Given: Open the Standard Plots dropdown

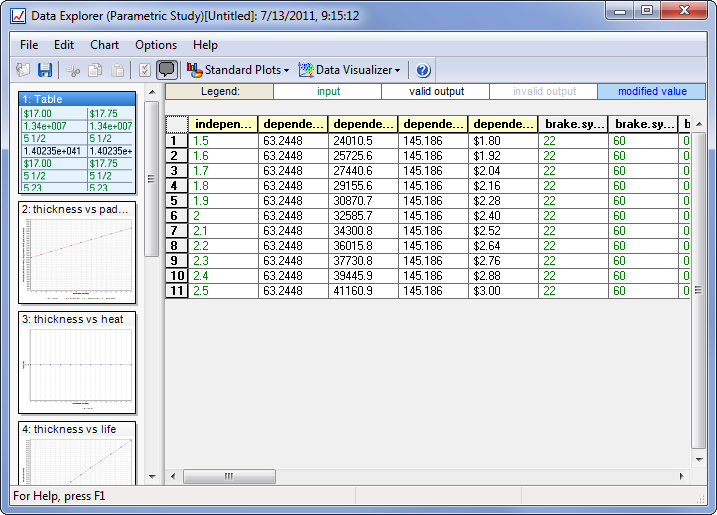Looking at the screenshot, I should pyautogui.click(x=239, y=70).
